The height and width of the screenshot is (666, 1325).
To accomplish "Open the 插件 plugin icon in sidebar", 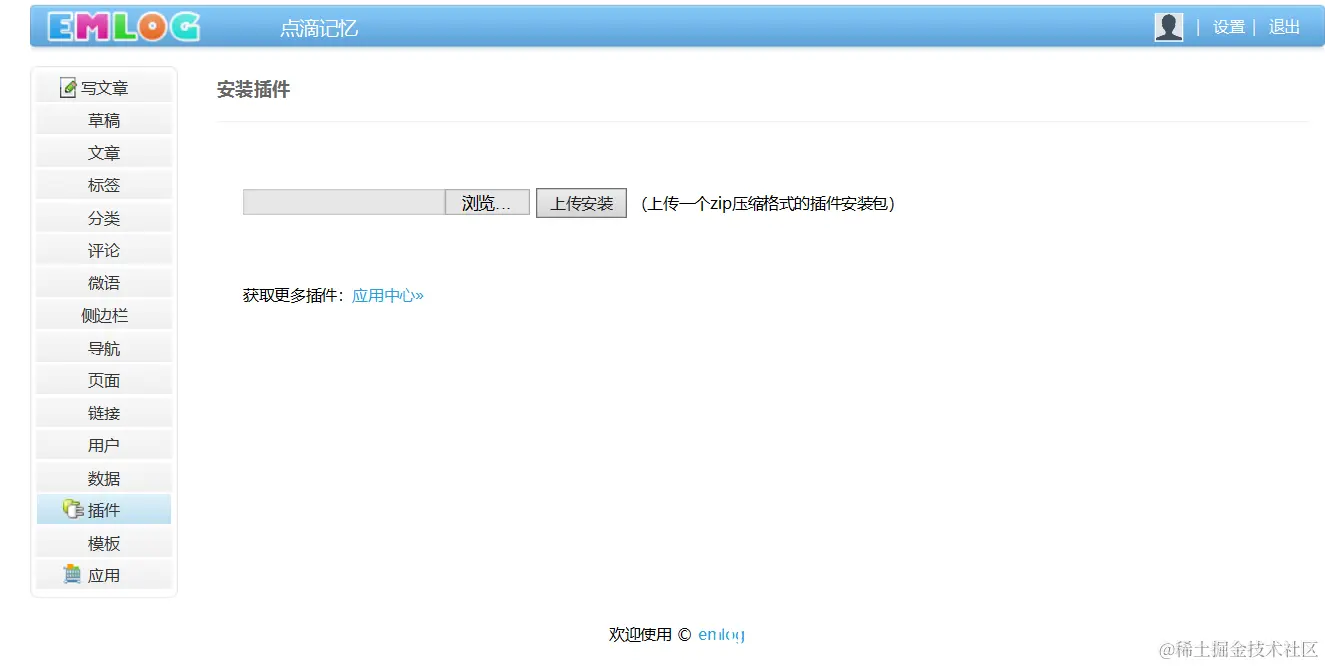I will coord(71,509).
